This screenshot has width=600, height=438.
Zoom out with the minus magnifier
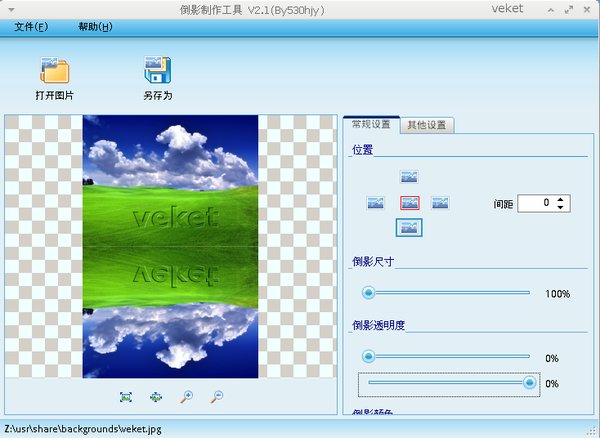[x=217, y=397]
